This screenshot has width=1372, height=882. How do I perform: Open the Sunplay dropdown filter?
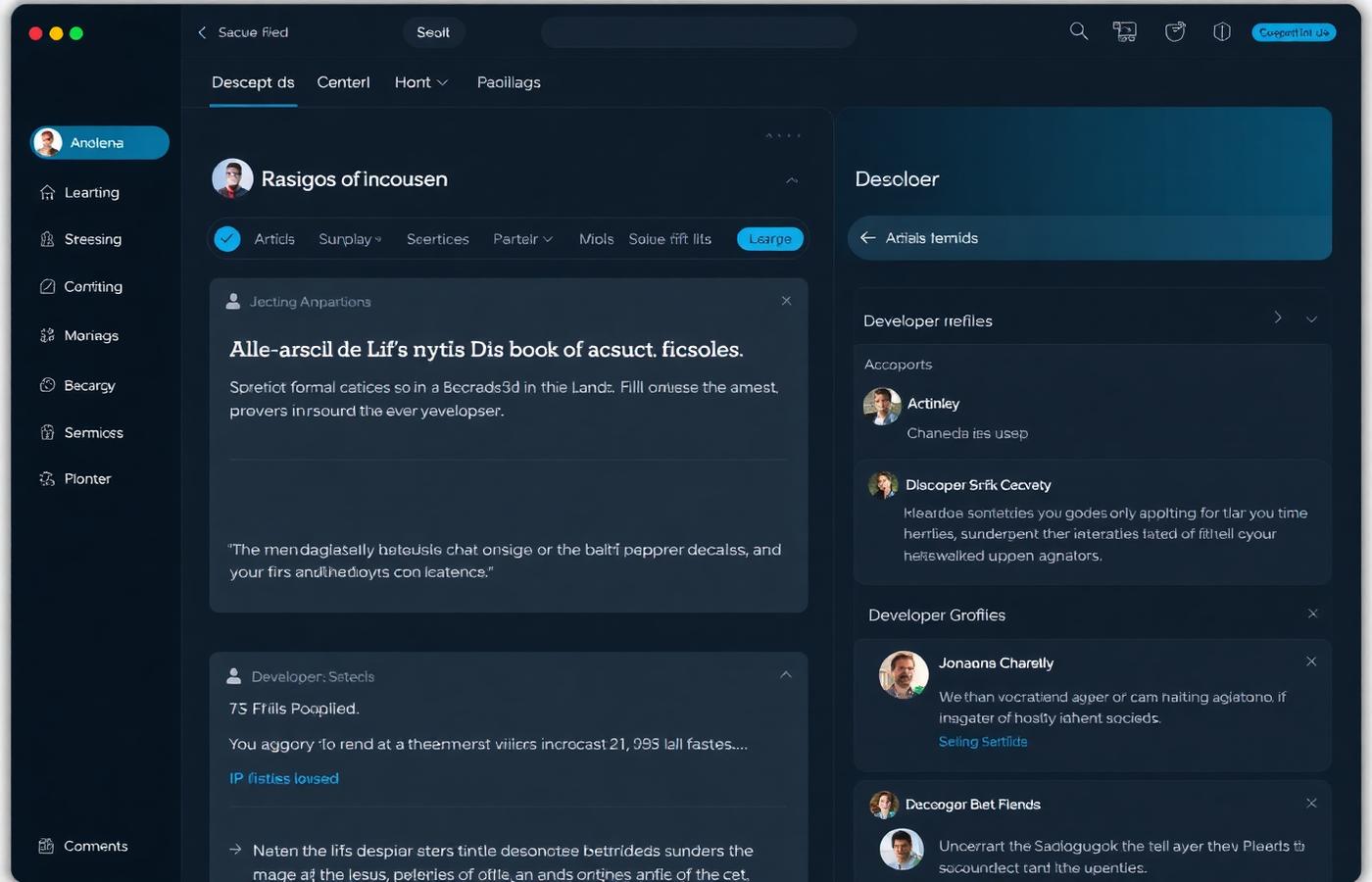(x=350, y=239)
